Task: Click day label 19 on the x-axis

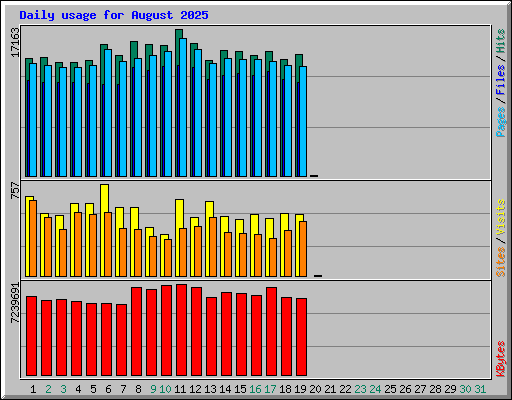Action: point(300,389)
